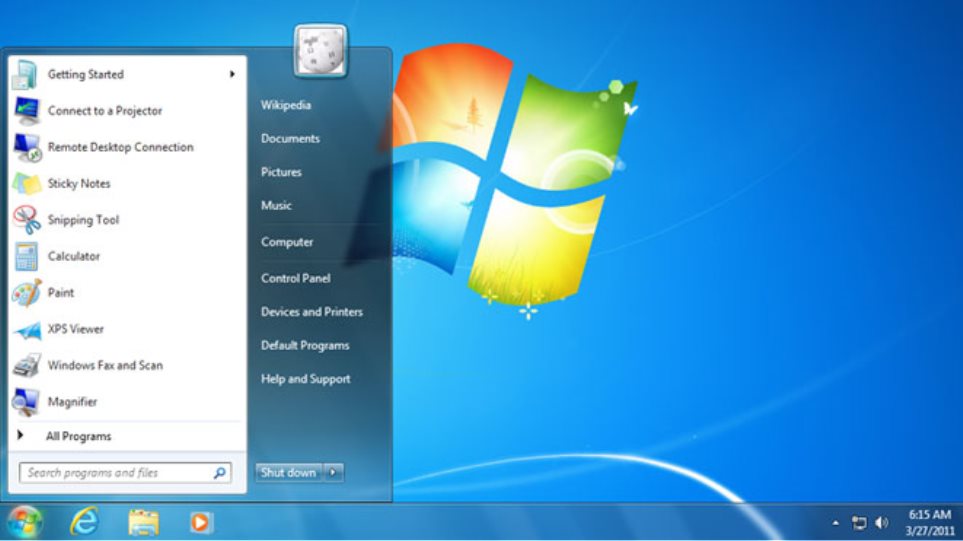Expand the Getting Started submenu arrow
Screen dimensions: 963x541
pyautogui.click(x=232, y=74)
